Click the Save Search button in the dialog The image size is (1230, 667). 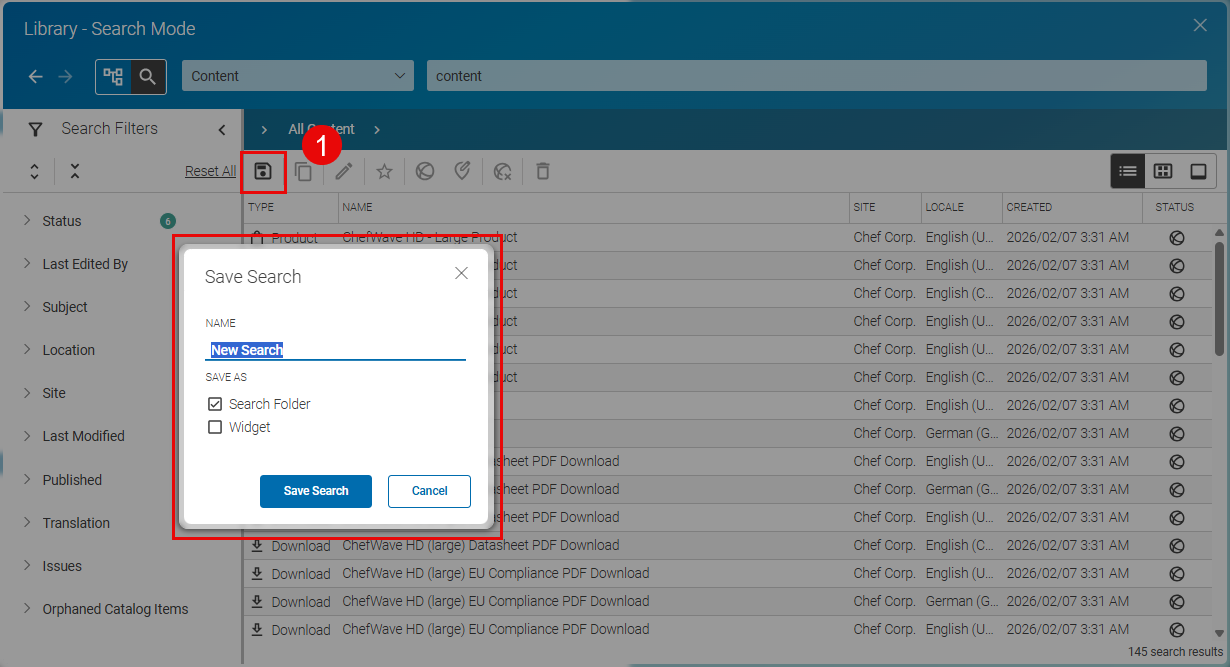[315, 491]
